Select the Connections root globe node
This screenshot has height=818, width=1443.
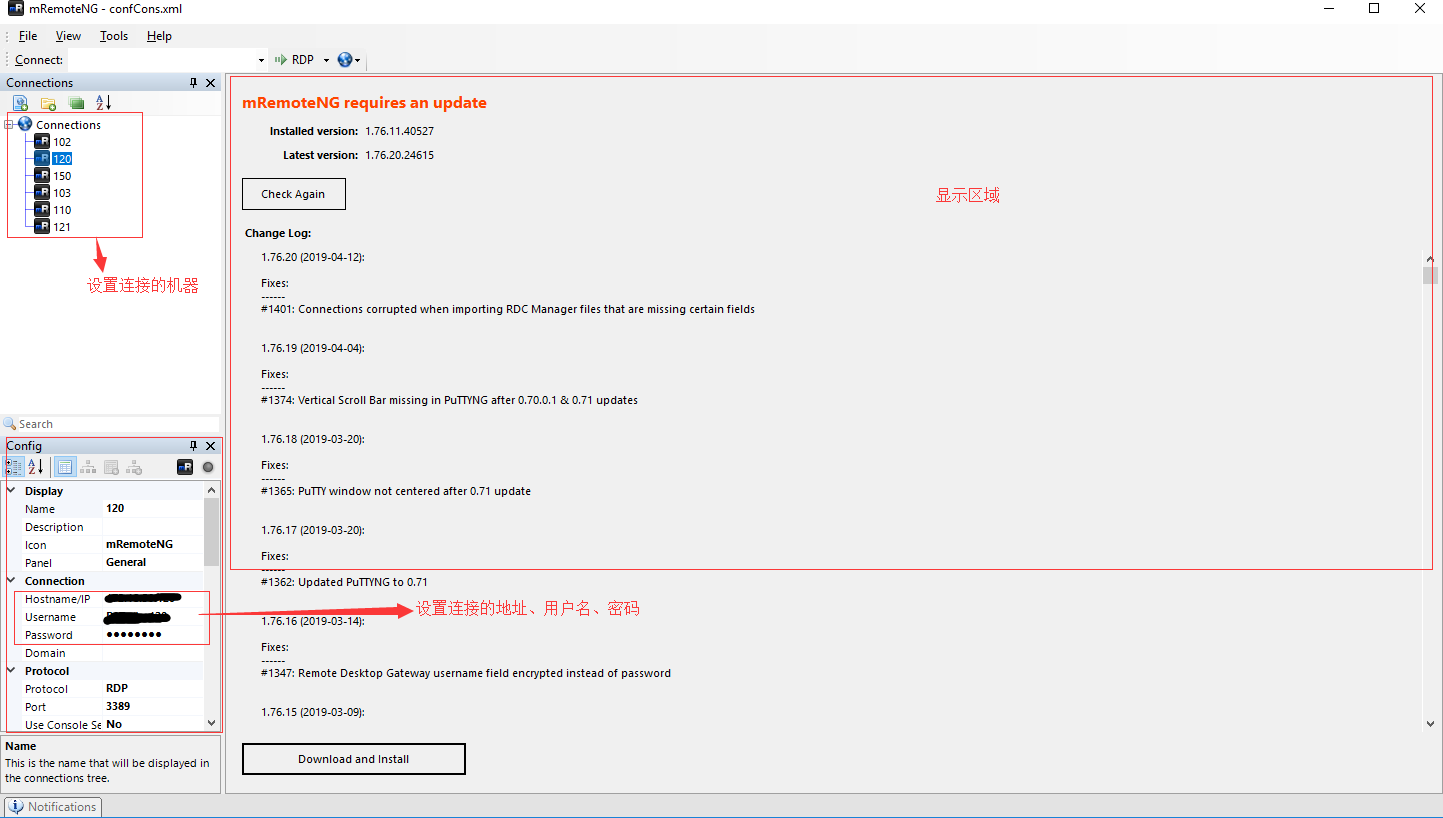[x=25, y=124]
